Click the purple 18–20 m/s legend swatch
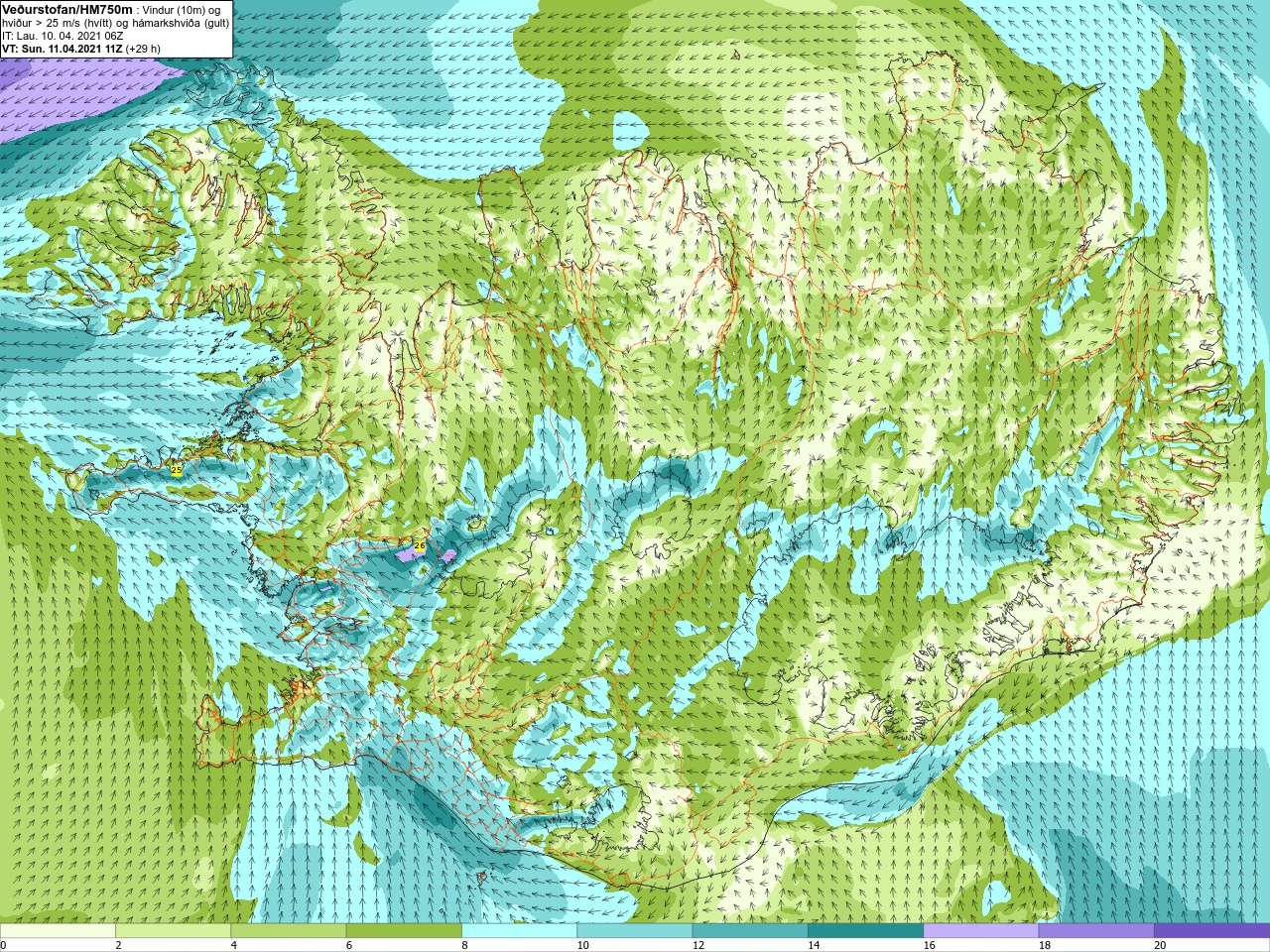Image resolution: width=1270 pixels, height=952 pixels. click(x=1096, y=931)
